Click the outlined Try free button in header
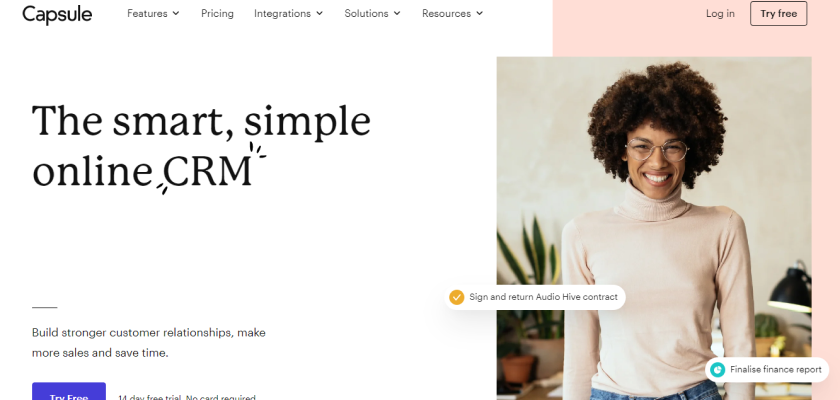The image size is (840, 400). [x=778, y=13]
